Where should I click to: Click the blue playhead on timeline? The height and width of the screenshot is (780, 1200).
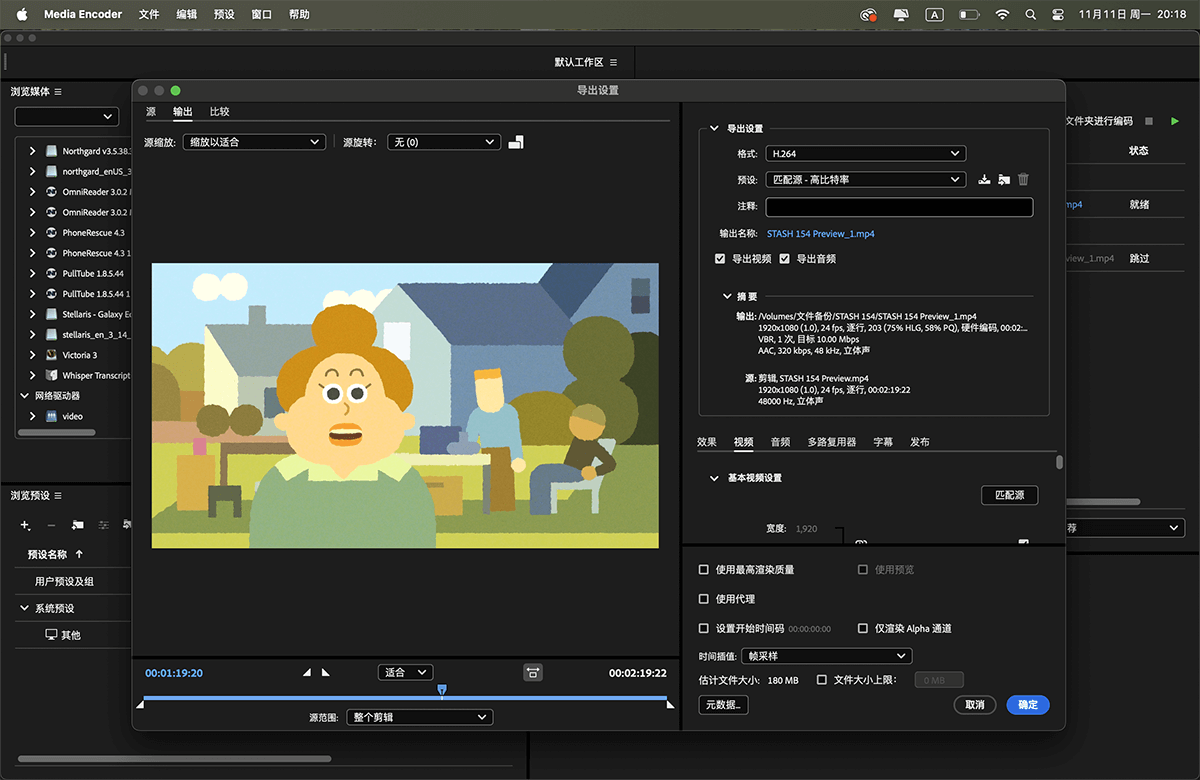point(442,689)
